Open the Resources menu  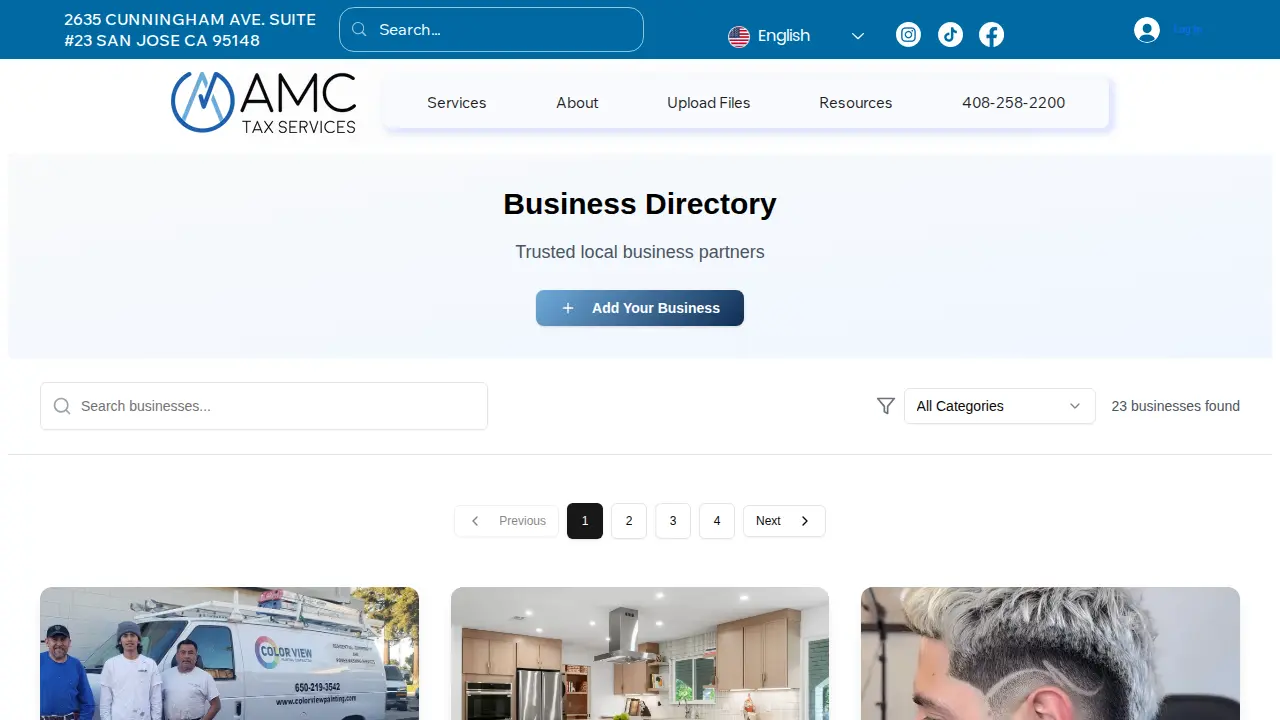pyautogui.click(x=856, y=103)
